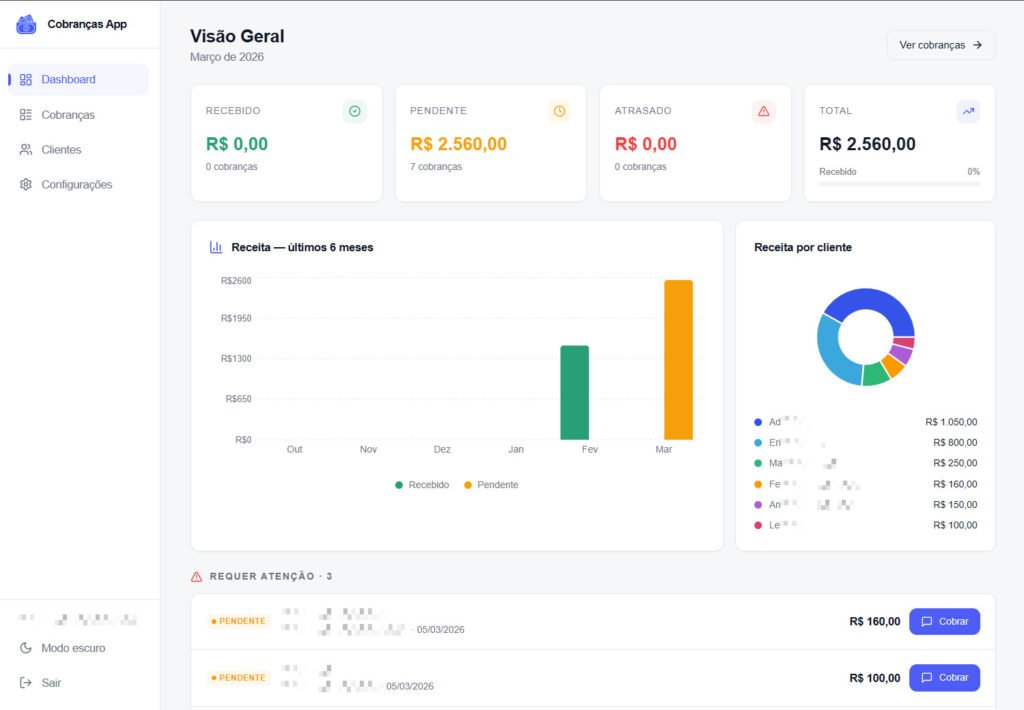Sign out using the Sair link
The image size is (1024, 710).
pyautogui.click(x=50, y=683)
